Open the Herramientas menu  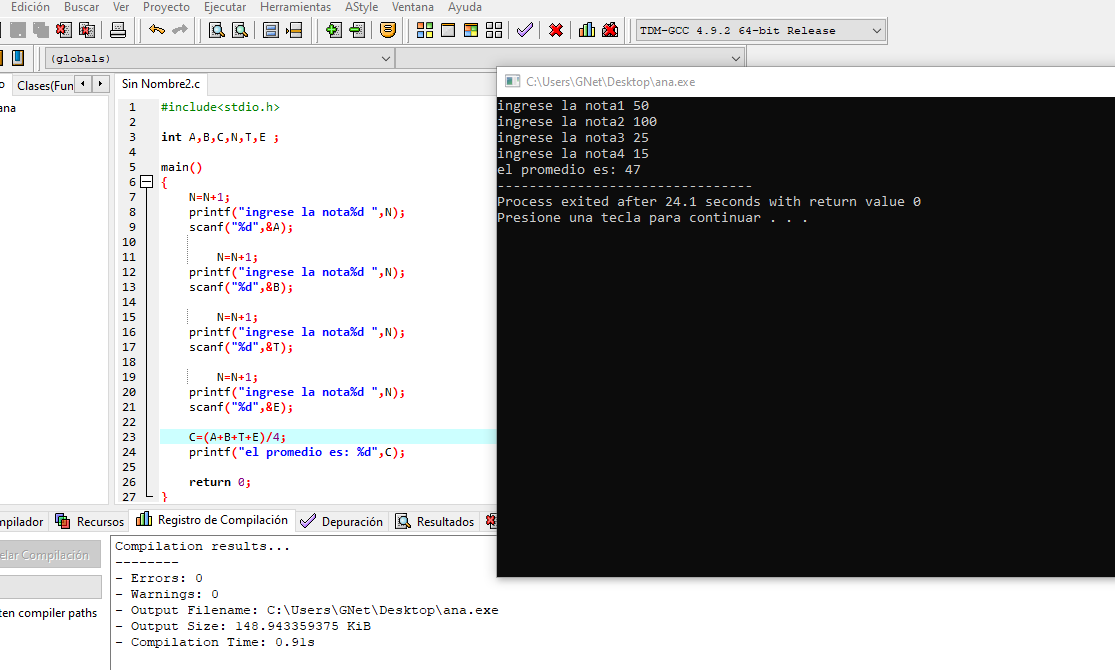tap(295, 7)
